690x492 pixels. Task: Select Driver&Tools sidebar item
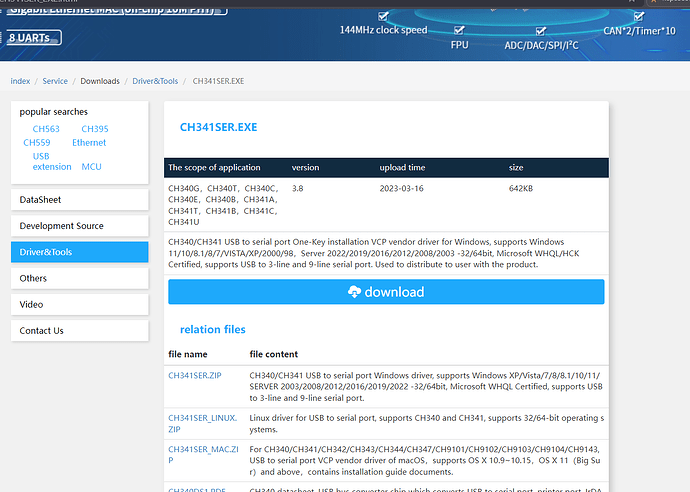pyautogui.click(x=80, y=252)
